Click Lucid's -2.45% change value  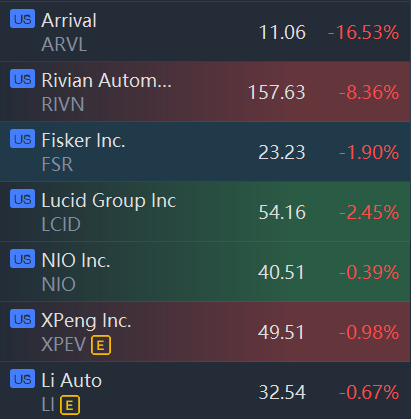[x=369, y=212]
